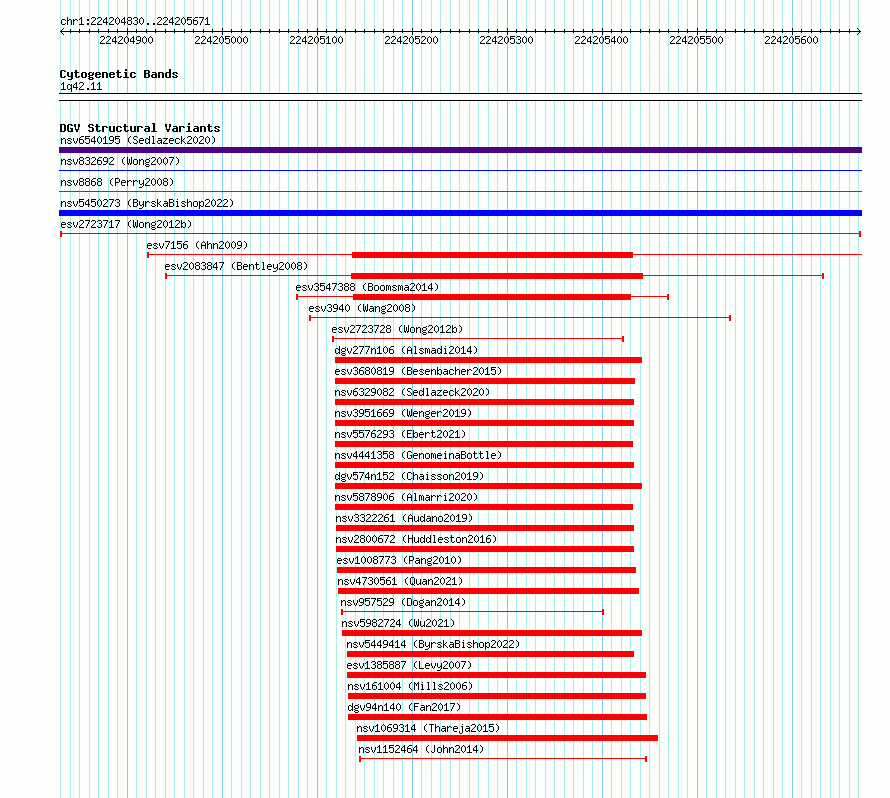
Task: Select the nsv832692 (Wong2007) variant label
Action: click(120, 161)
